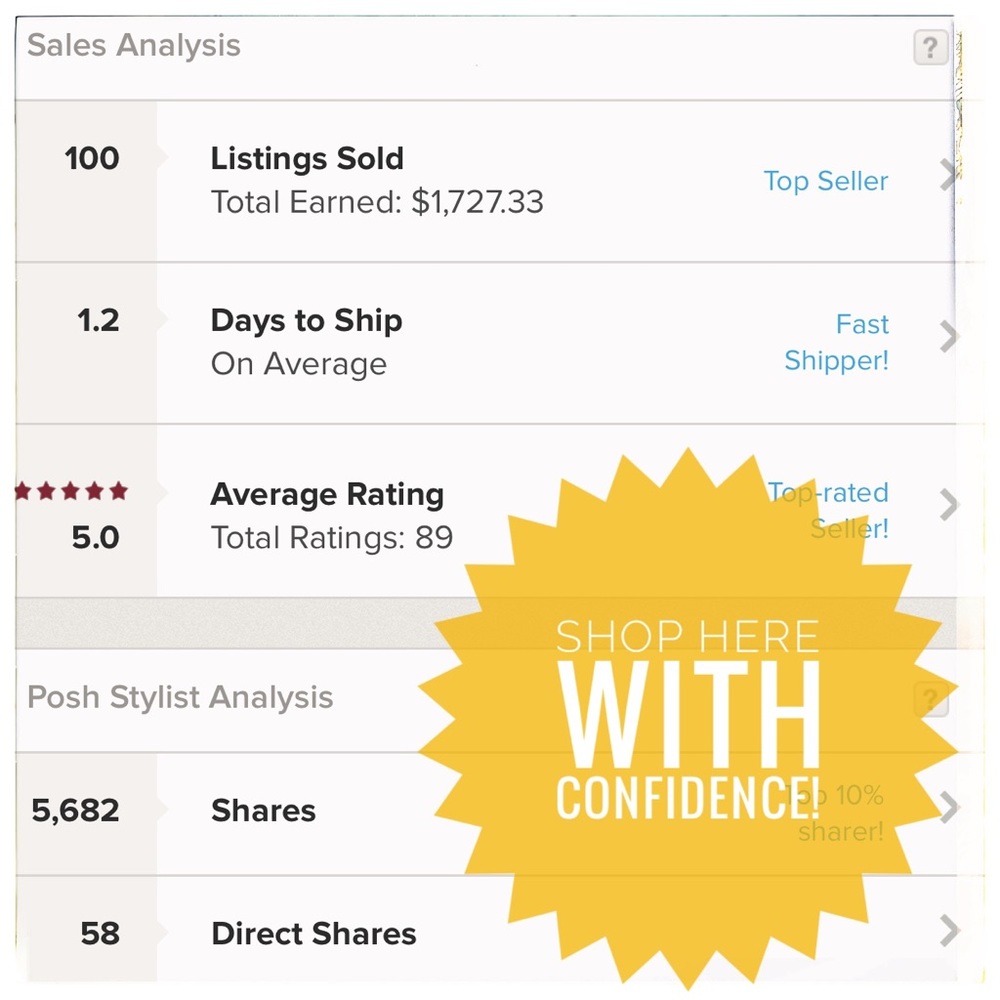Open the Sales Analysis section header

click(131, 45)
